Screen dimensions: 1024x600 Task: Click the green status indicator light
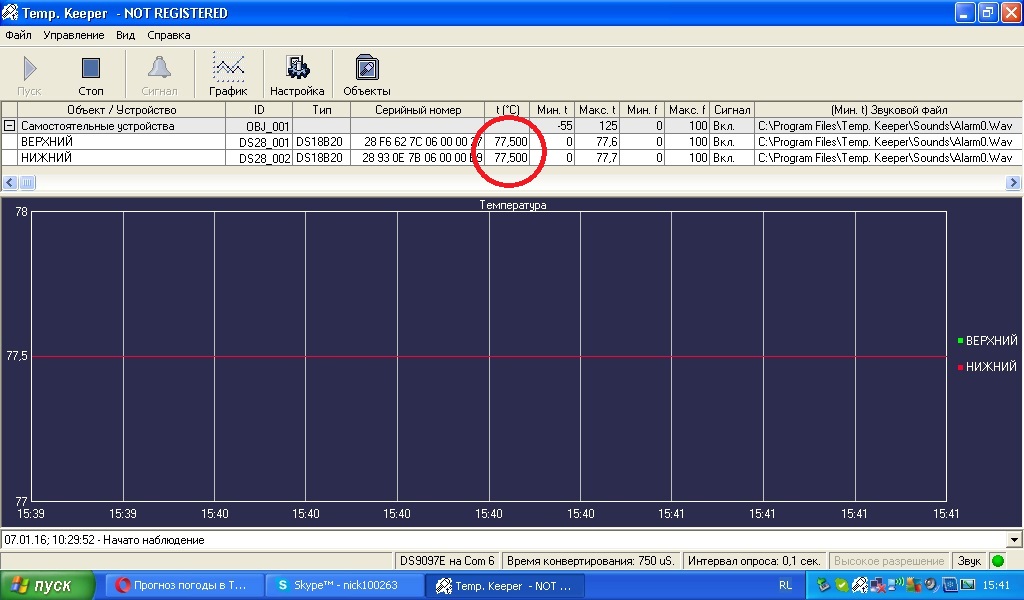[997, 561]
